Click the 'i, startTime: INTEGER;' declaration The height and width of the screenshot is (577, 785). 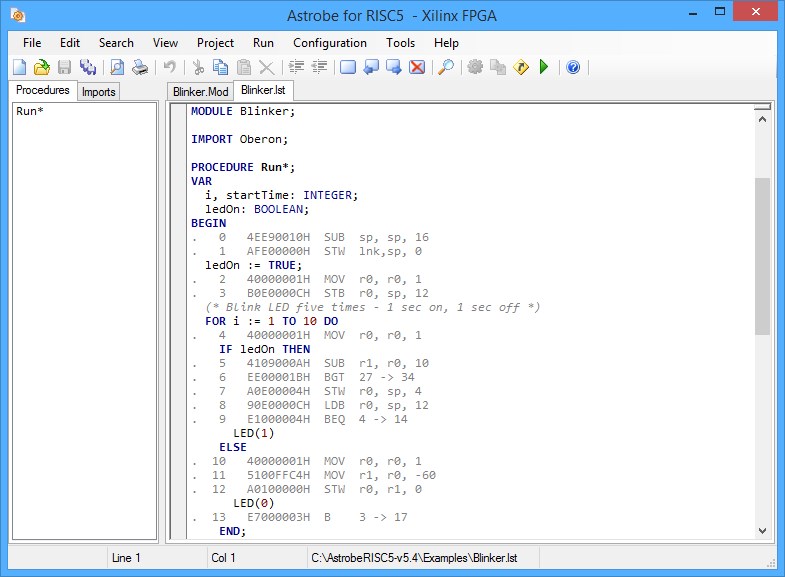[x=281, y=195]
